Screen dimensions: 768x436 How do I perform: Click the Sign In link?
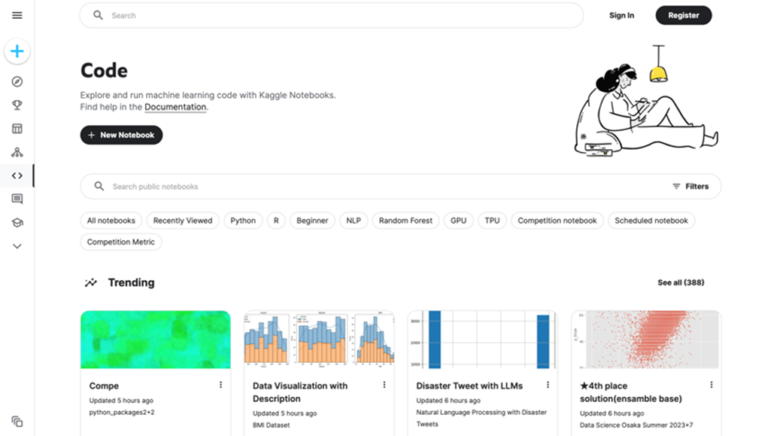coord(621,15)
